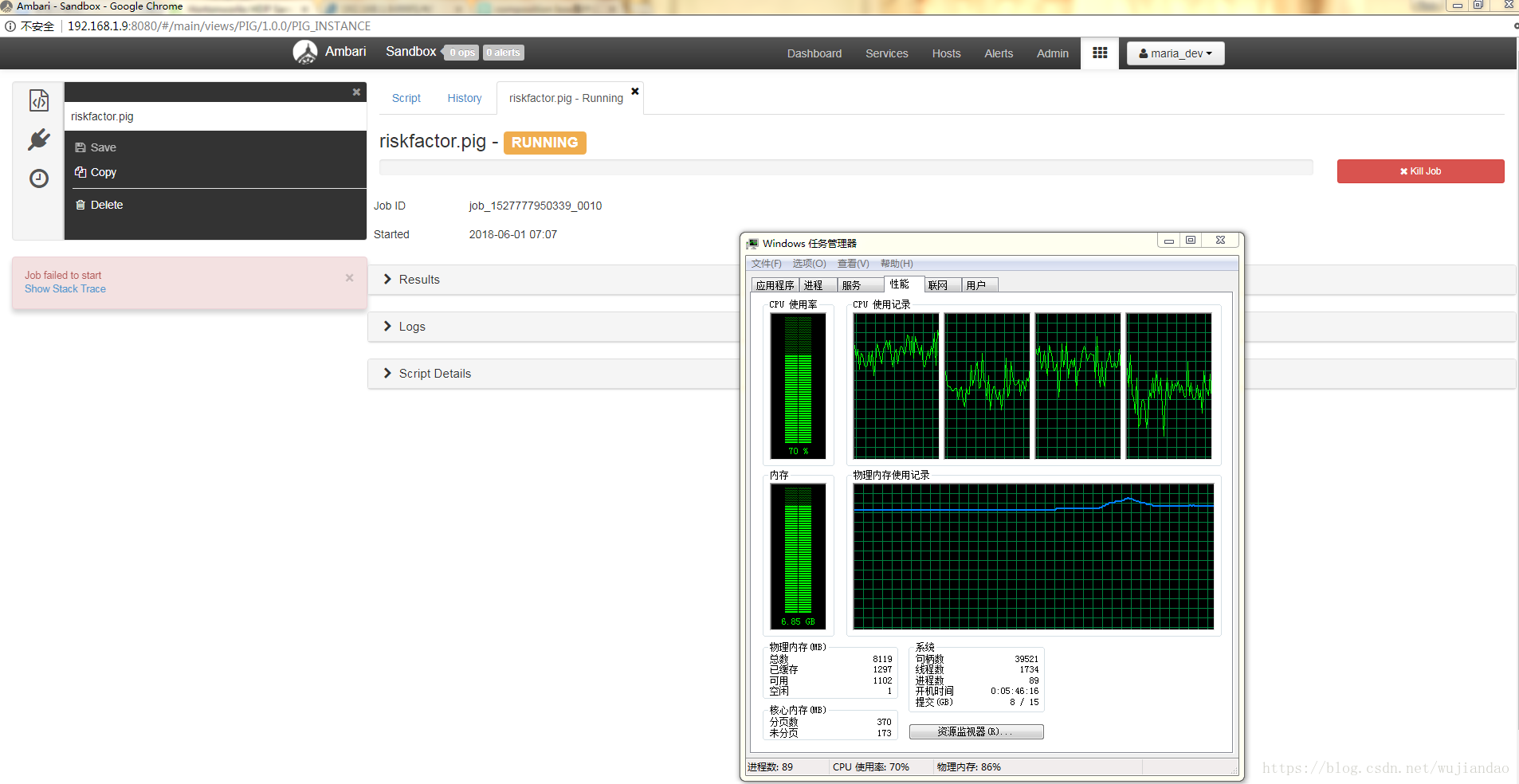Image resolution: width=1519 pixels, height=784 pixels.
Task: Click the Kill Job button
Action: [x=1420, y=171]
